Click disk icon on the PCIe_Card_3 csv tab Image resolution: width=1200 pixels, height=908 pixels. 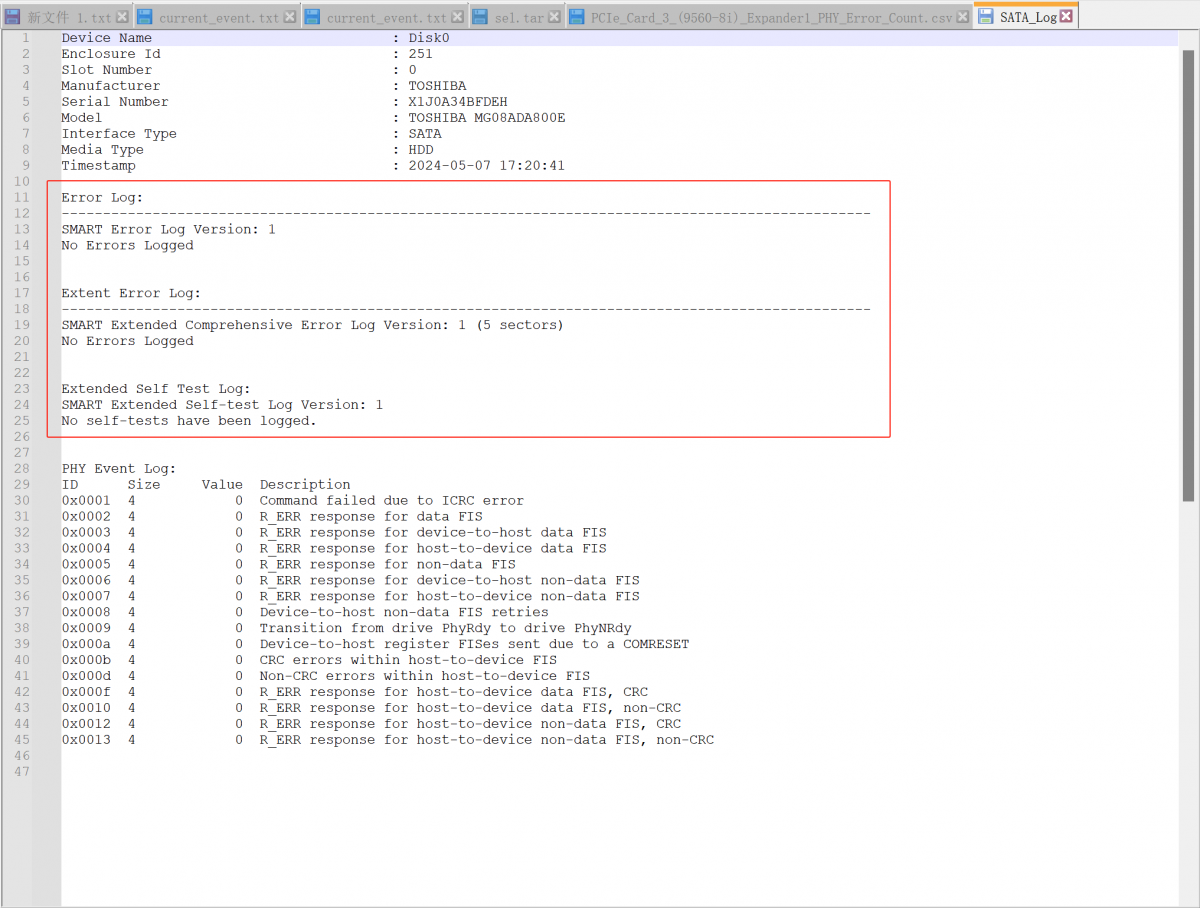[x=577, y=18]
